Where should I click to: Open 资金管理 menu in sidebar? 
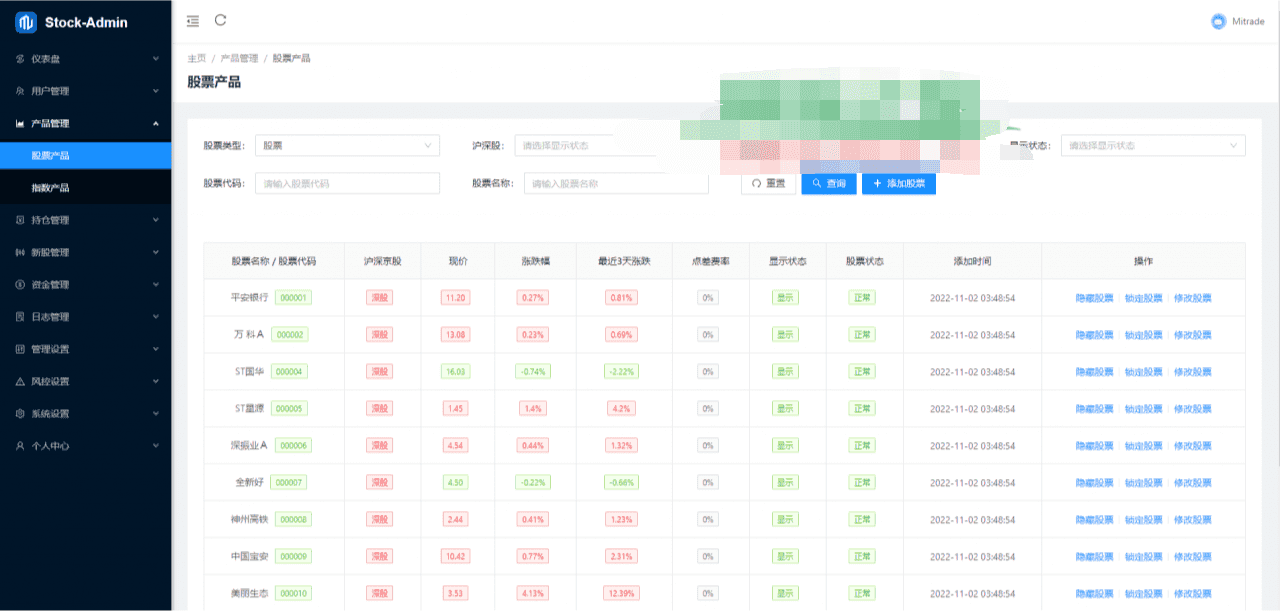[86, 285]
